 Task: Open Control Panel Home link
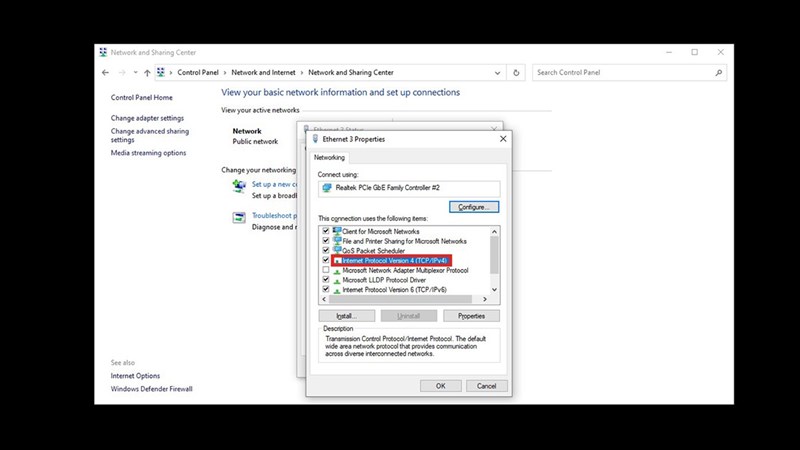(x=142, y=97)
